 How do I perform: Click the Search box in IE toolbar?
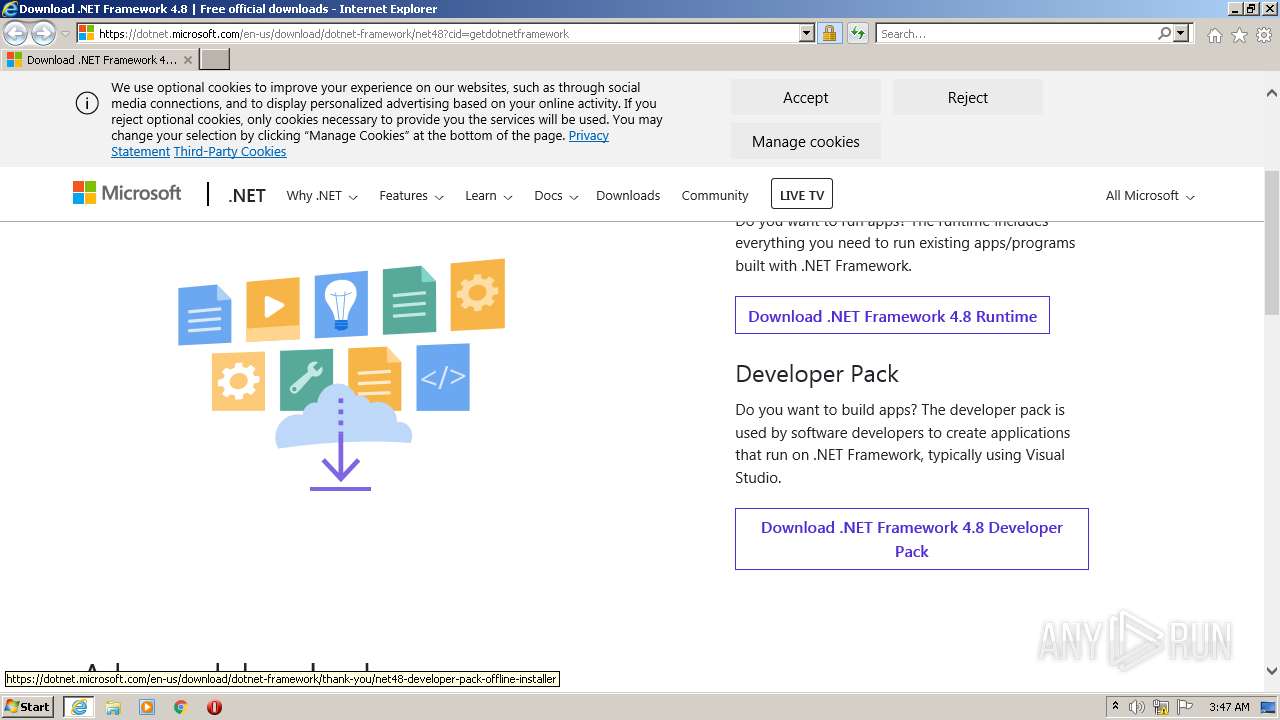pyautogui.click(x=1016, y=33)
